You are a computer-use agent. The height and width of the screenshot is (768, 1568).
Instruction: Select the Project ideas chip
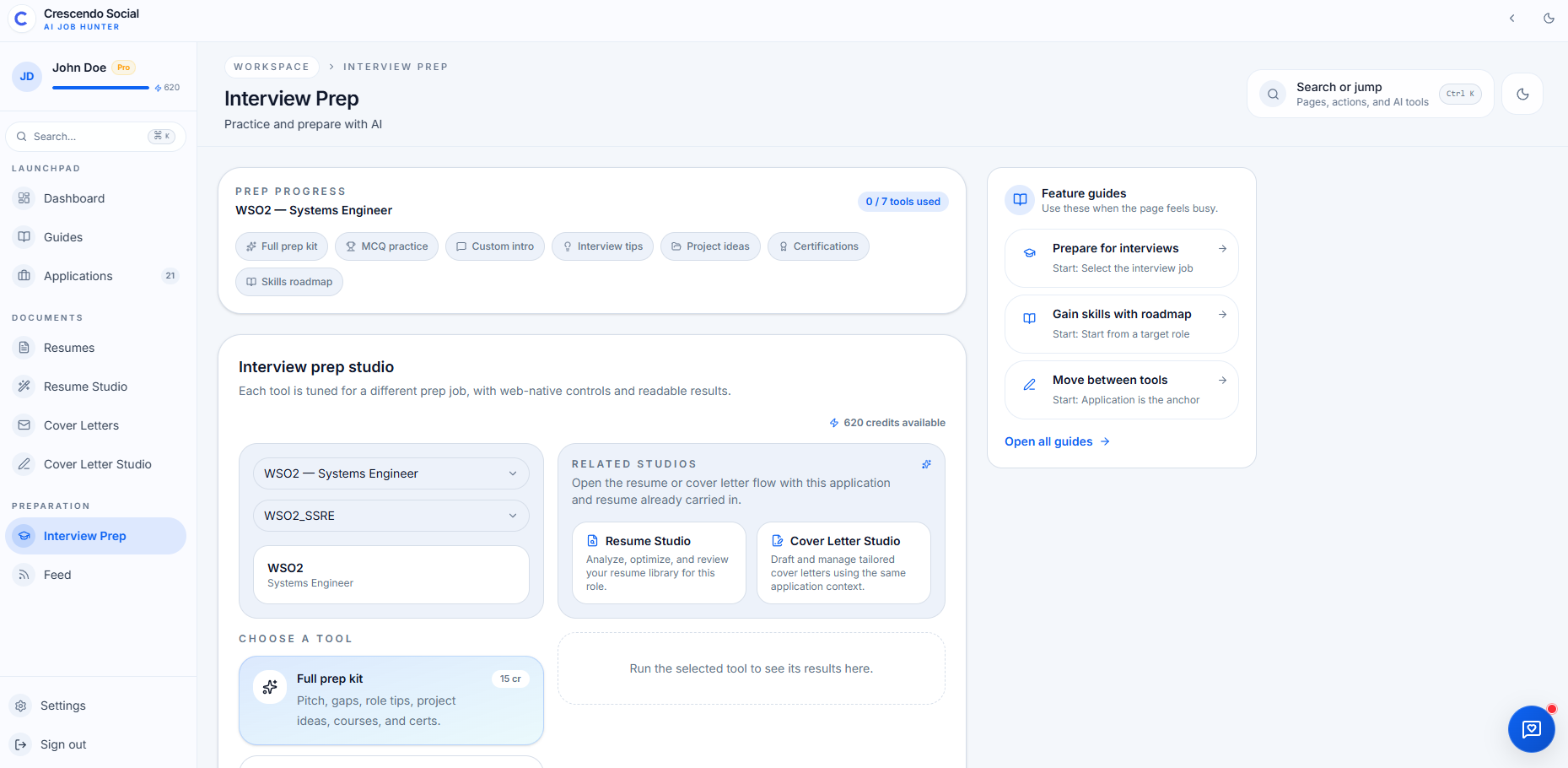click(710, 246)
